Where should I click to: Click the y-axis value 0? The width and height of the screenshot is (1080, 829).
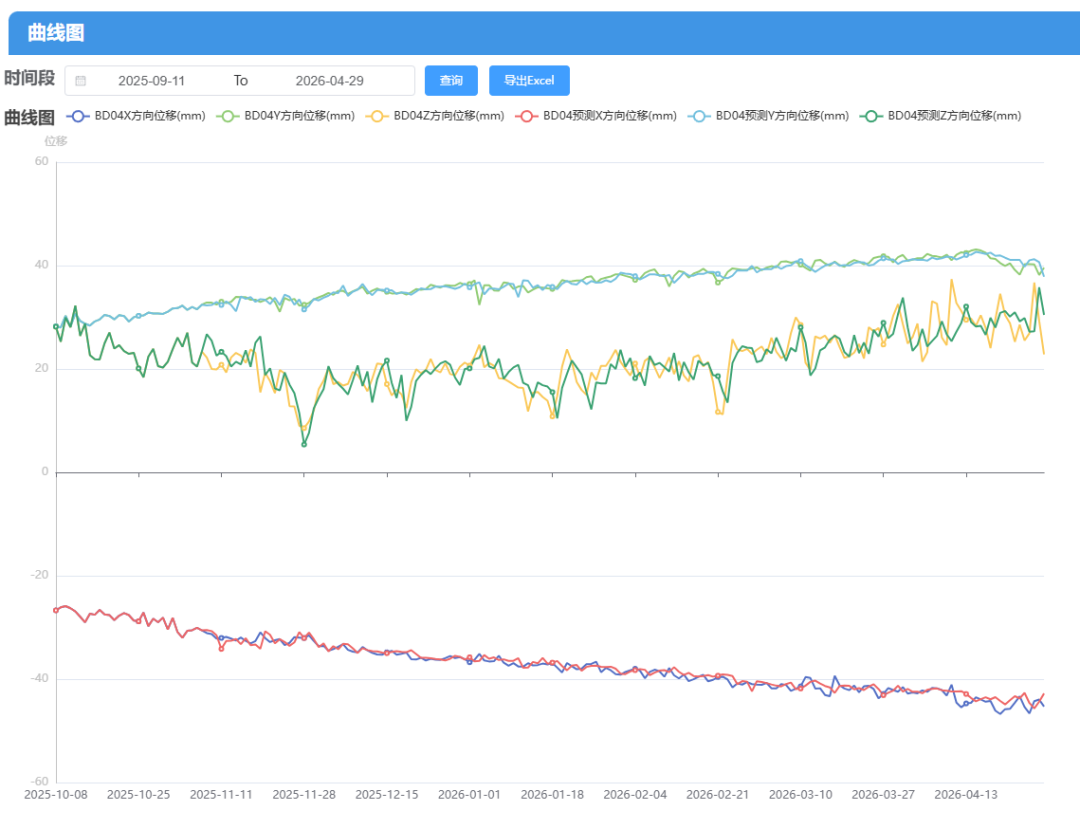point(45,472)
